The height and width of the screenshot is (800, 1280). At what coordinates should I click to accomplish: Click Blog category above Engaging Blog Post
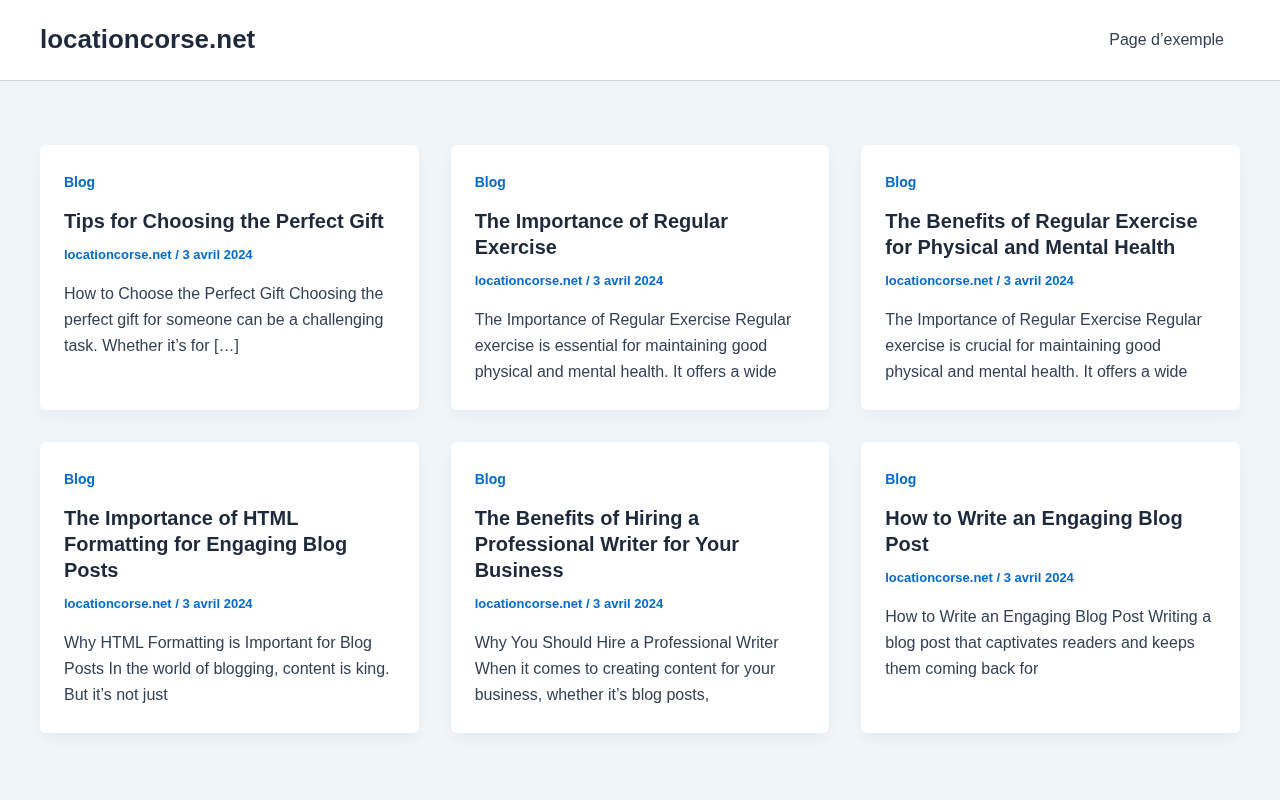(x=900, y=479)
